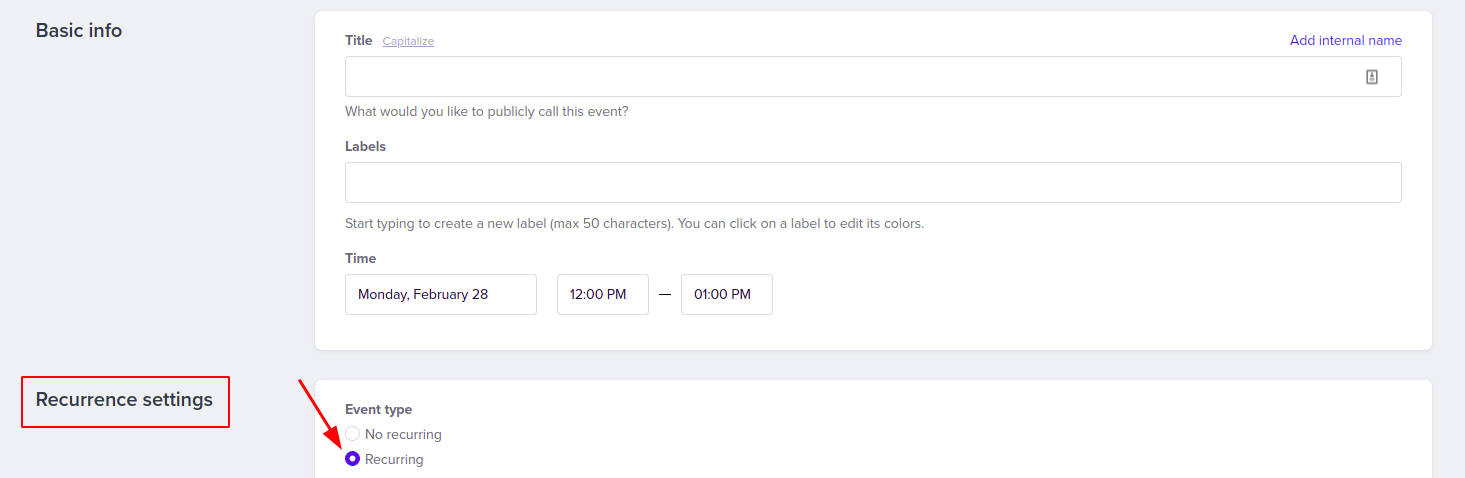Click the Title field label

click(359, 40)
